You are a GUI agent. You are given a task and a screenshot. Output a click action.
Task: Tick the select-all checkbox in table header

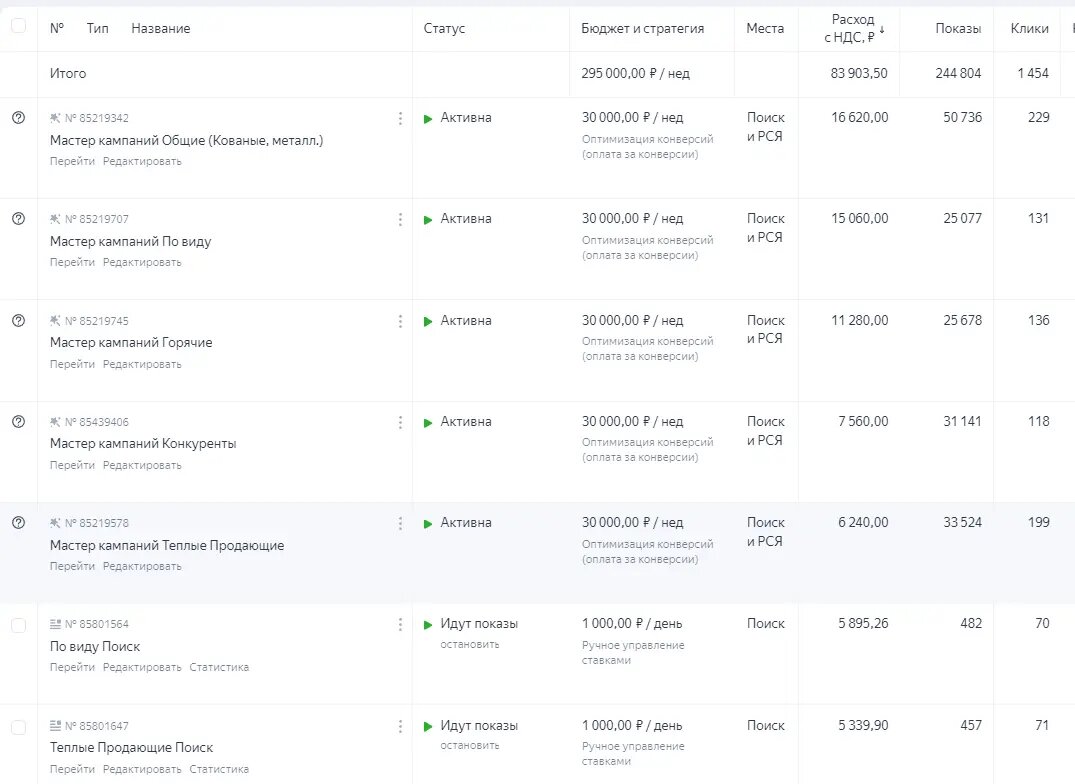coord(18,27)
